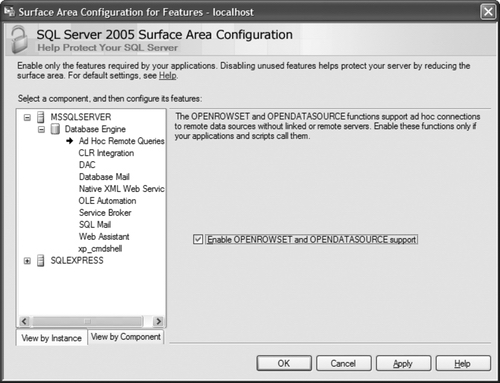This screenshot has height=383, width=500.
Task: Select Ad Hoc Remote Queries in tree
Action: point(122,141)
